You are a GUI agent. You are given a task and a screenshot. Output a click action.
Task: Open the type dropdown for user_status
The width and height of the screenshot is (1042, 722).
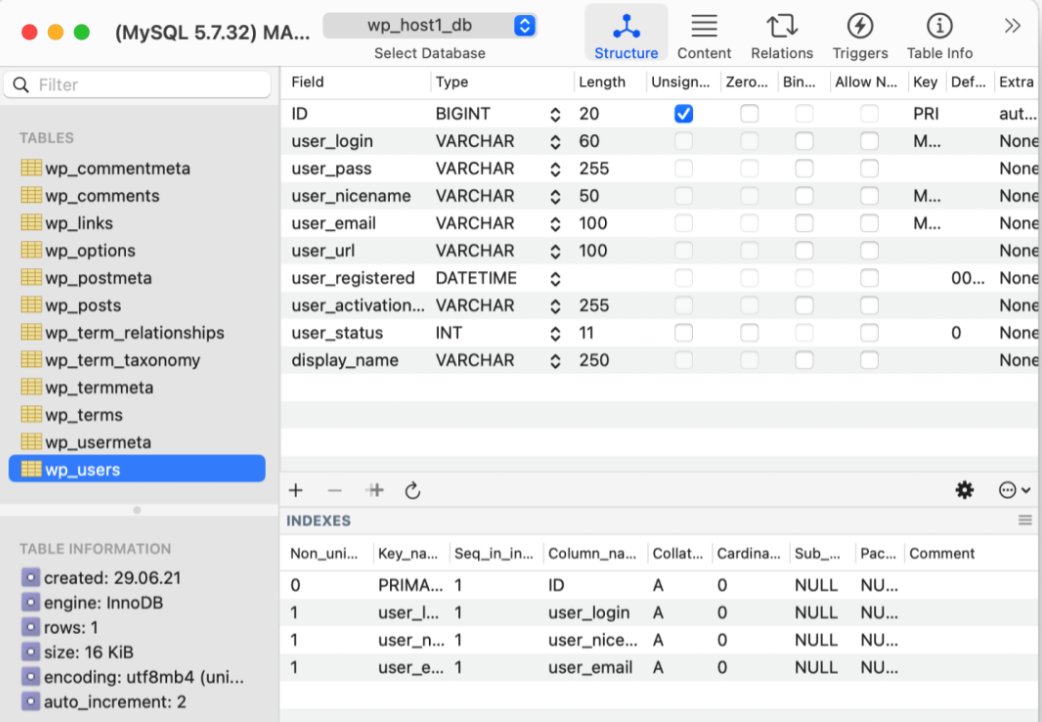[555, 333]
